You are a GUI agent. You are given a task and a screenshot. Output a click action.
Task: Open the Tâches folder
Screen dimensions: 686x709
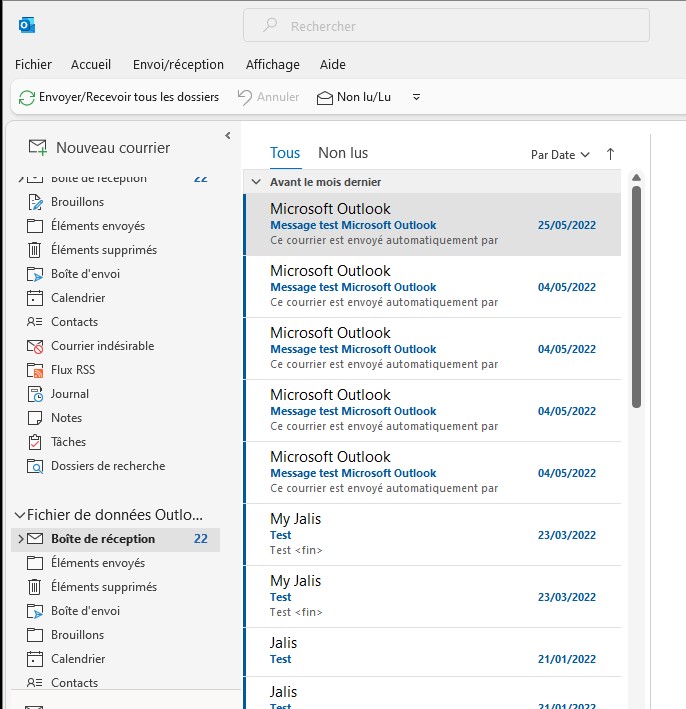click(68, 442)
